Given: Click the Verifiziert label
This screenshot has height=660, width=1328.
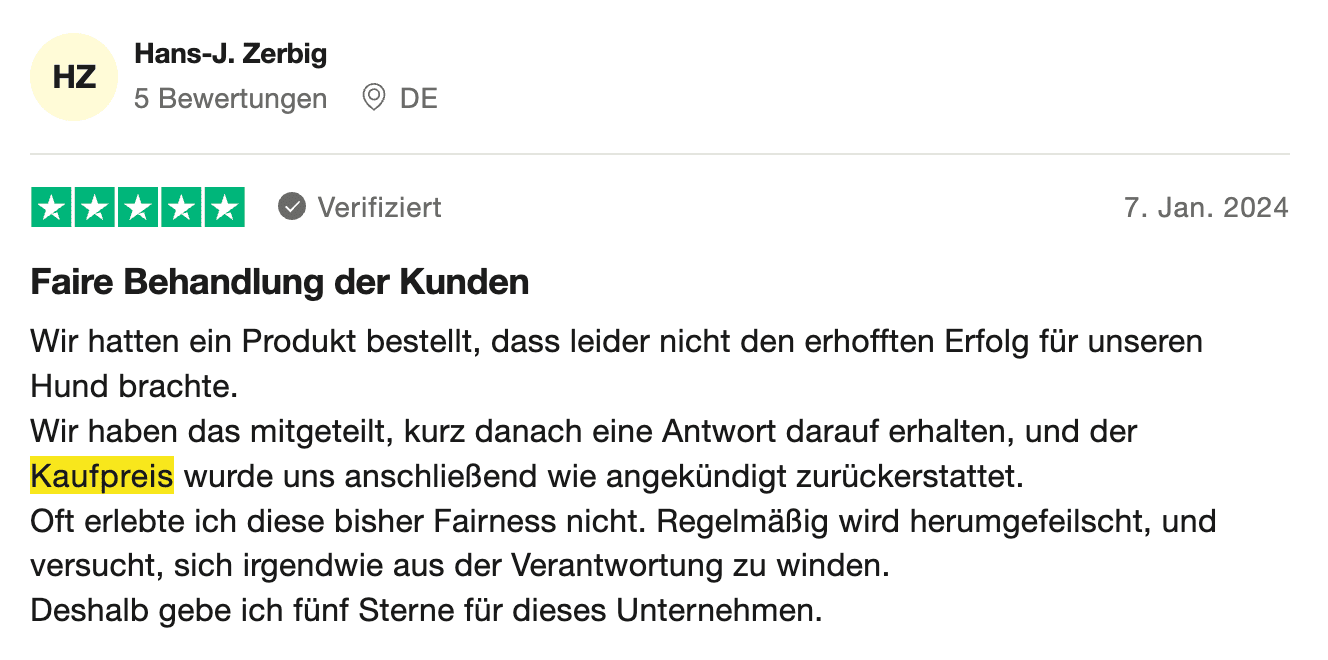Looking at the screenshot, I should 380,208.
